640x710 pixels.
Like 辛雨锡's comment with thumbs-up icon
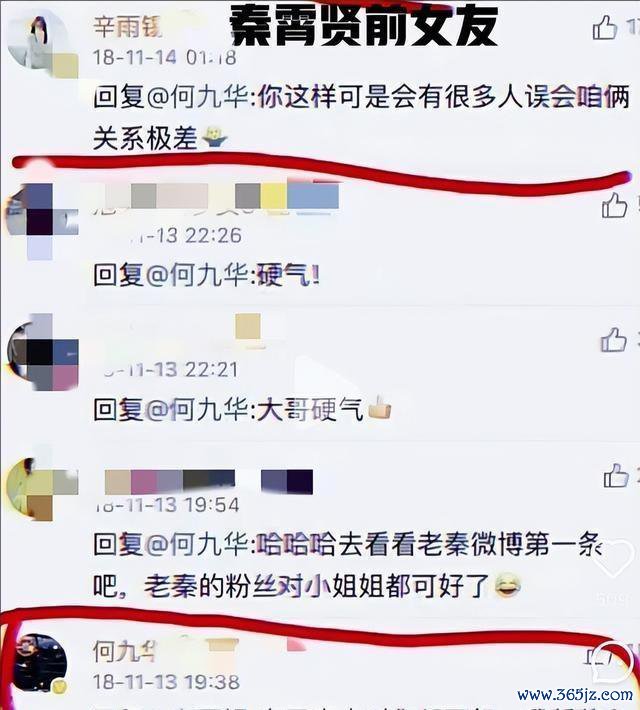(x=605, y=27)
